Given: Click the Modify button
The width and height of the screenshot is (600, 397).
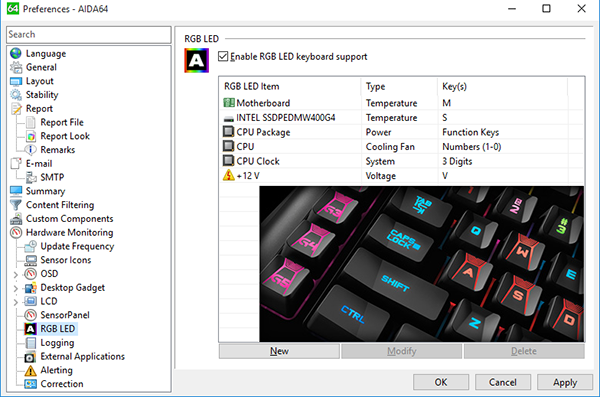Looking at the screenshot, I should point(401,351).
